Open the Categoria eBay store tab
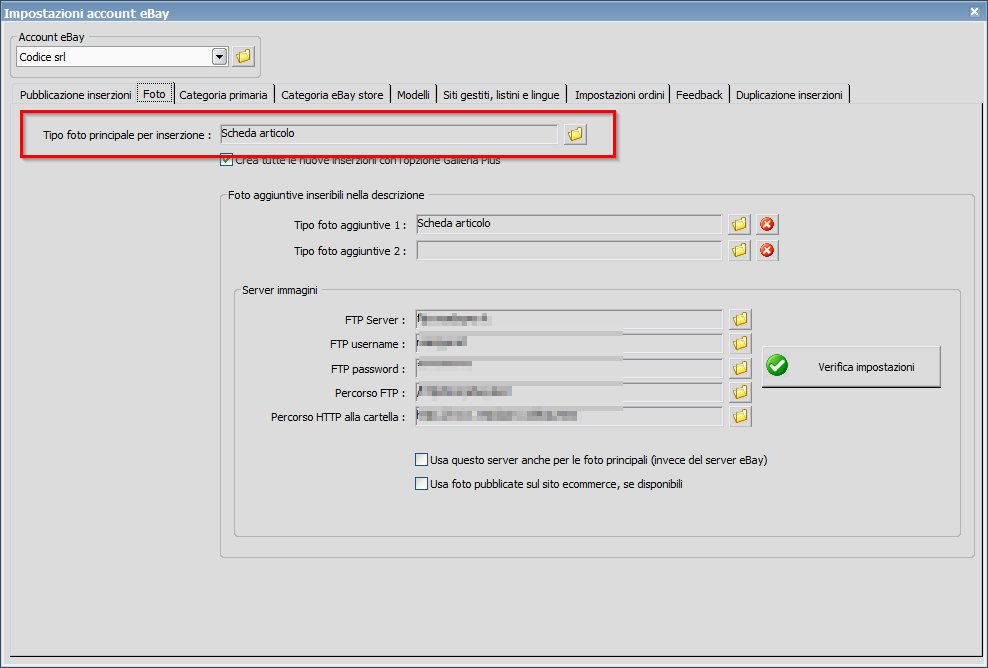 click(332, 95)
